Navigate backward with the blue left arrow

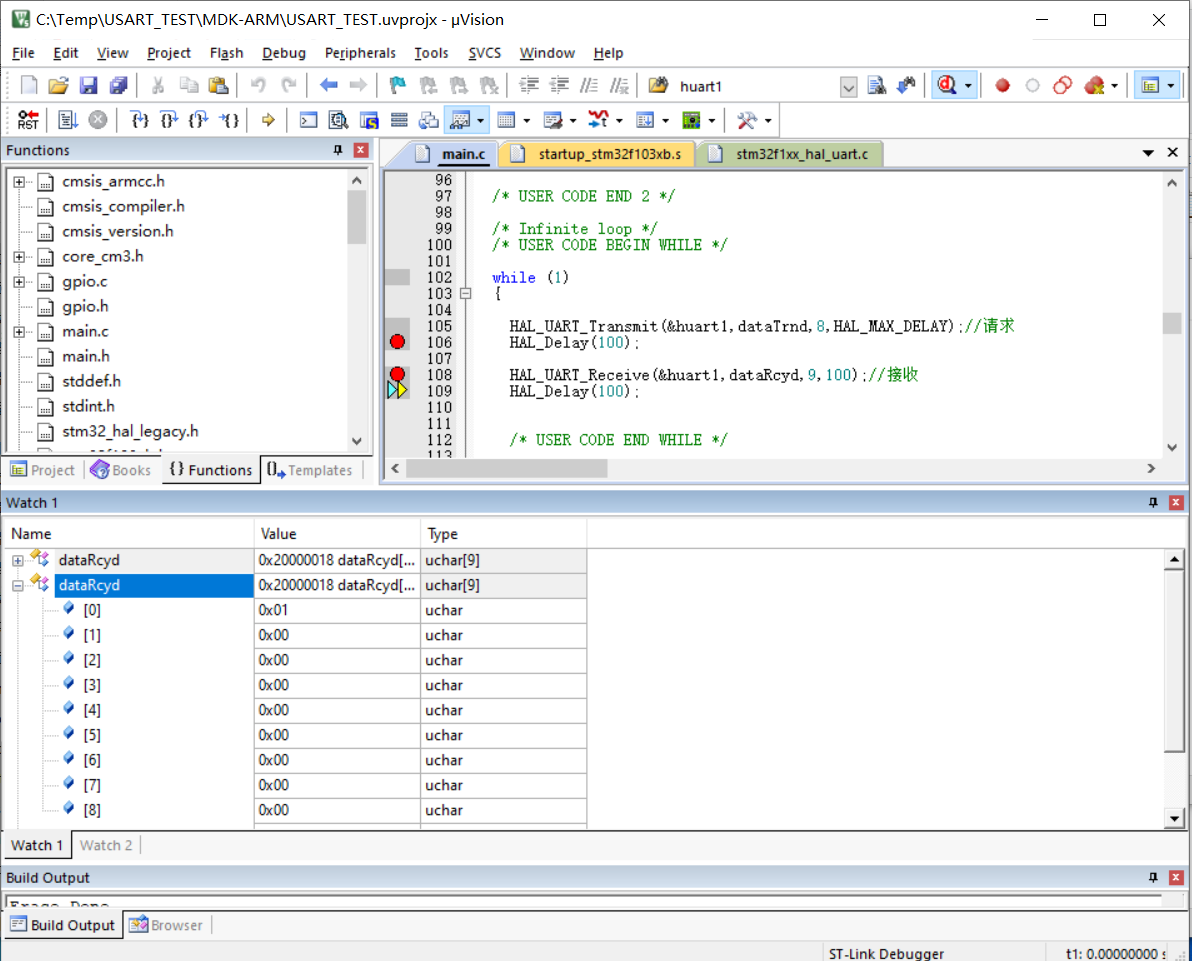coord(328,85)
